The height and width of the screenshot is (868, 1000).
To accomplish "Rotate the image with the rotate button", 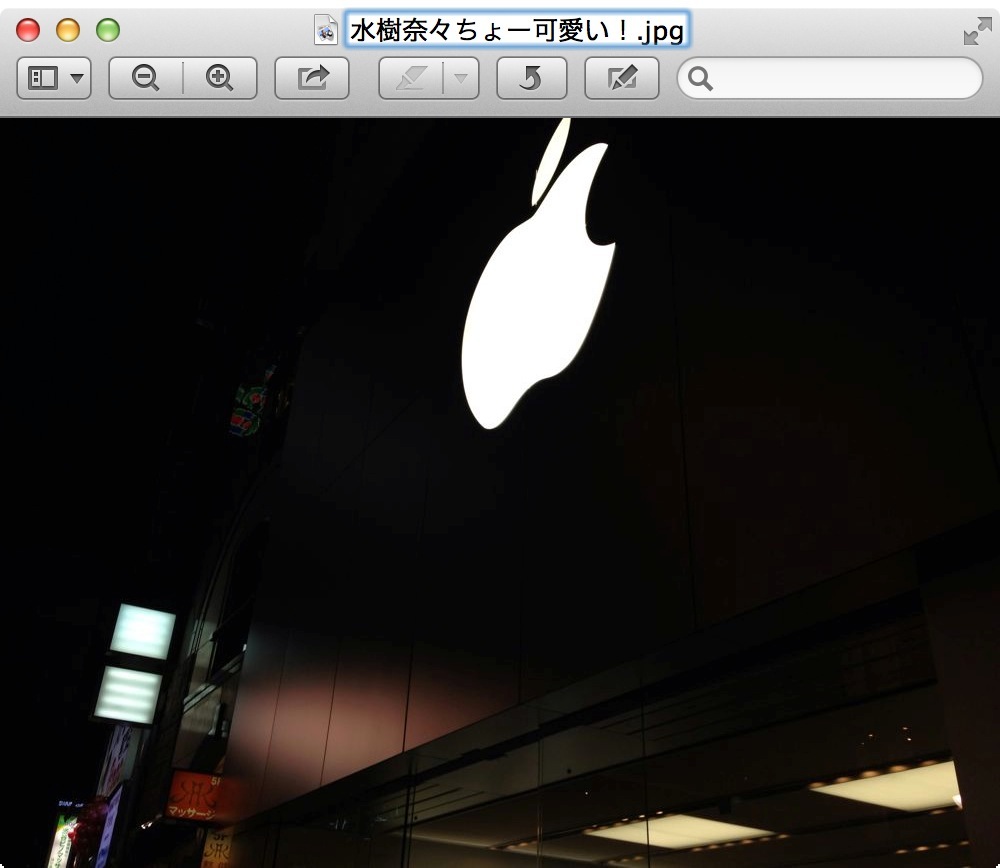I will tap(532, 78).
